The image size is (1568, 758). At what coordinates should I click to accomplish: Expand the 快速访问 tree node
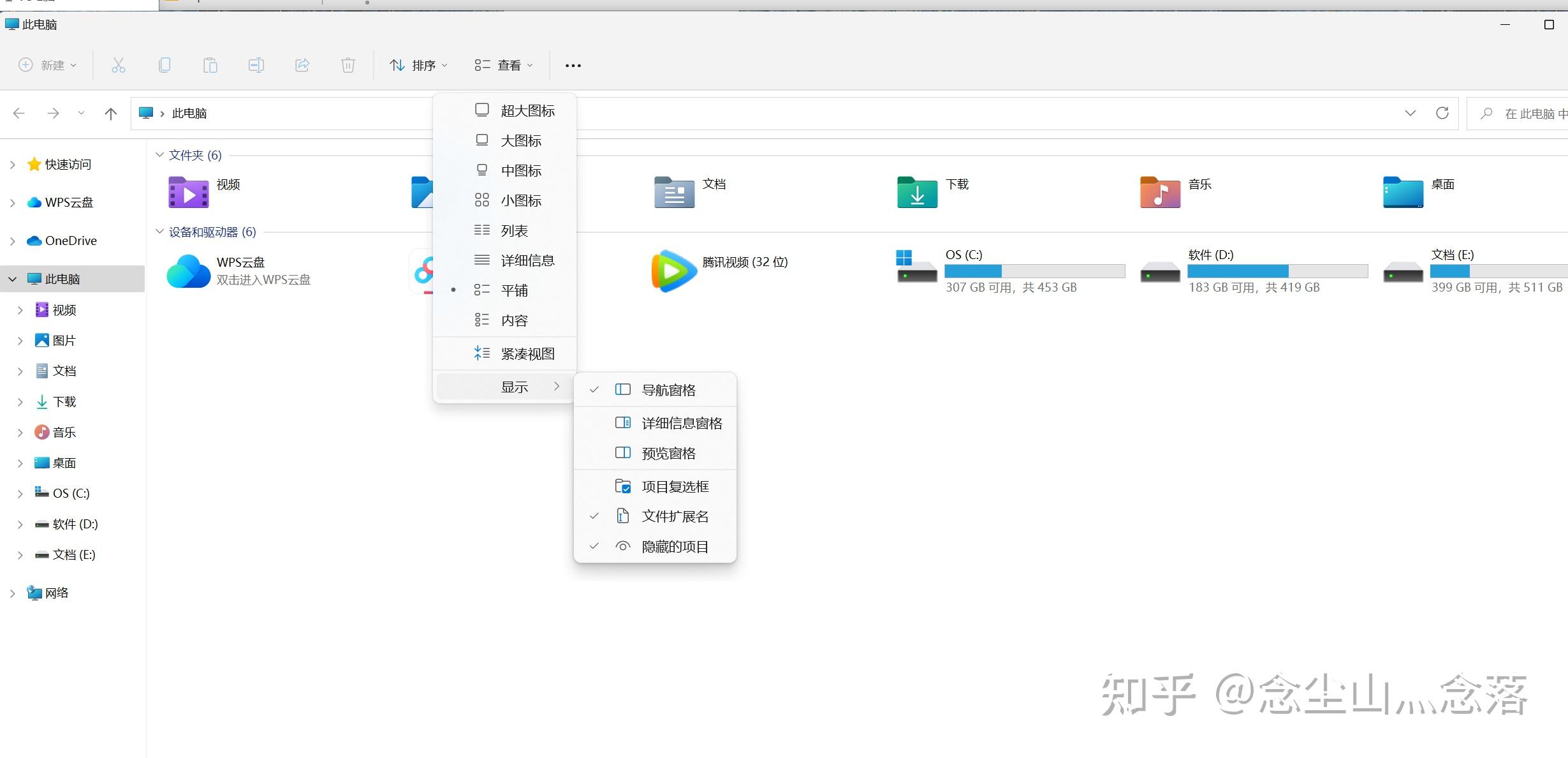[x=13, y=165]
